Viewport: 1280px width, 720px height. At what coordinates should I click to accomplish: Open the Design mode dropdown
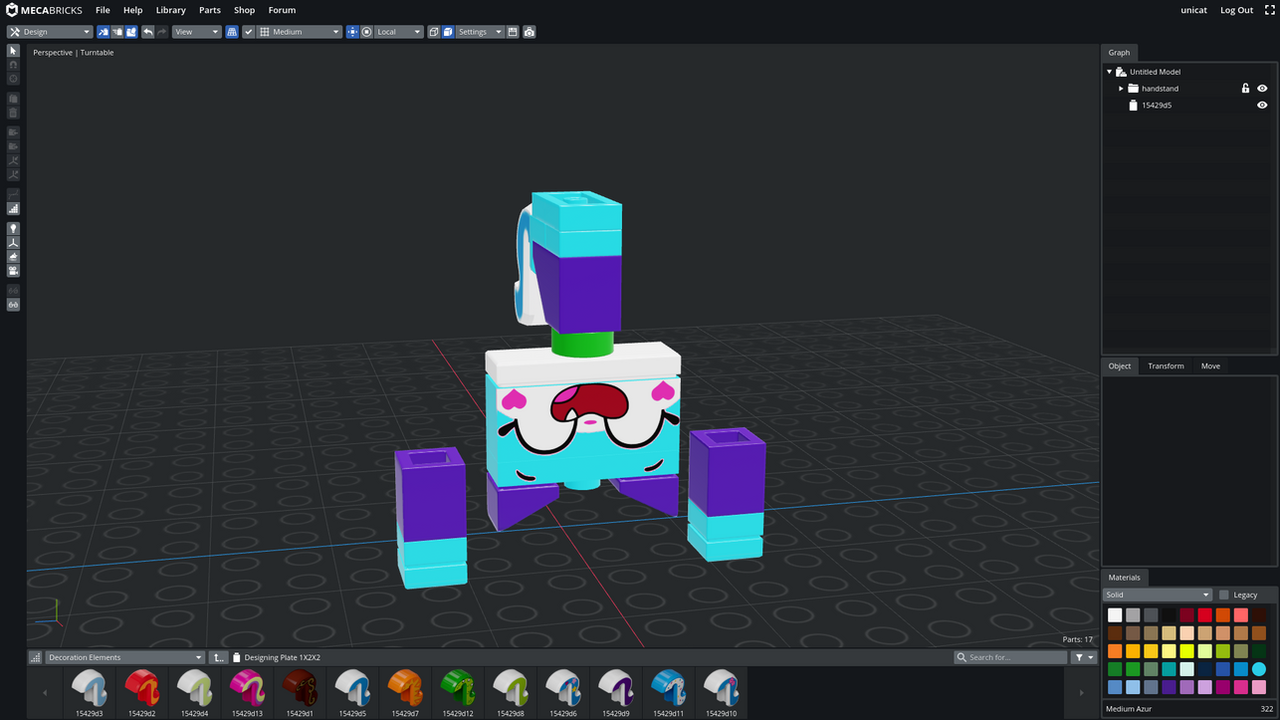click(x=50, y=32)
